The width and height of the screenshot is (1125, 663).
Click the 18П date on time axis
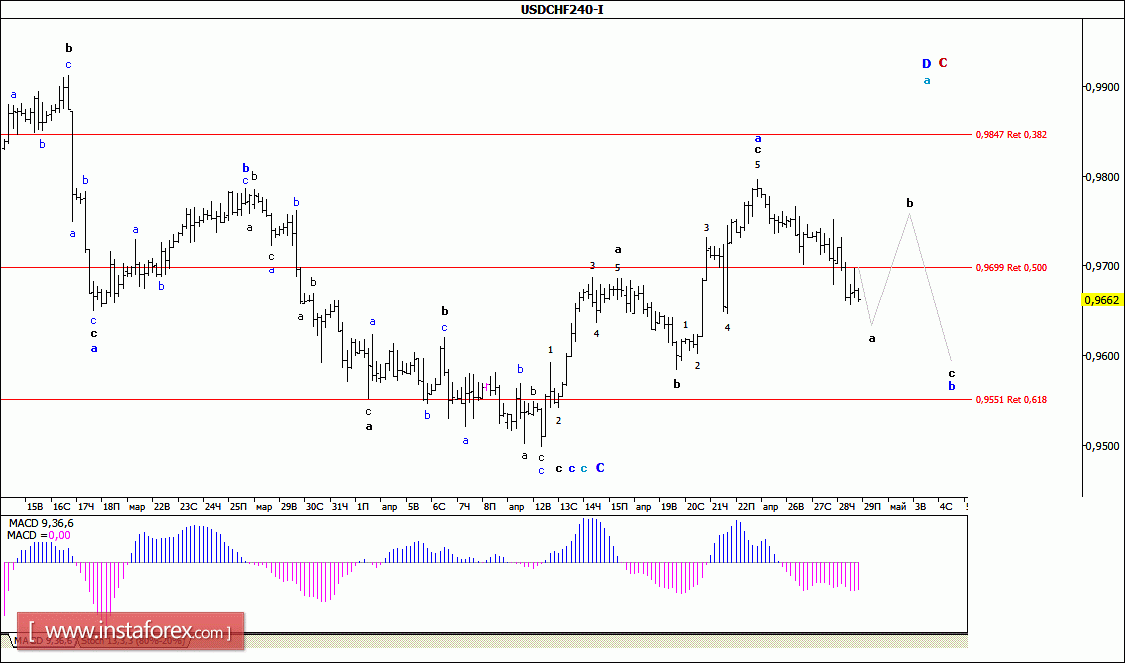coord(111,507)
